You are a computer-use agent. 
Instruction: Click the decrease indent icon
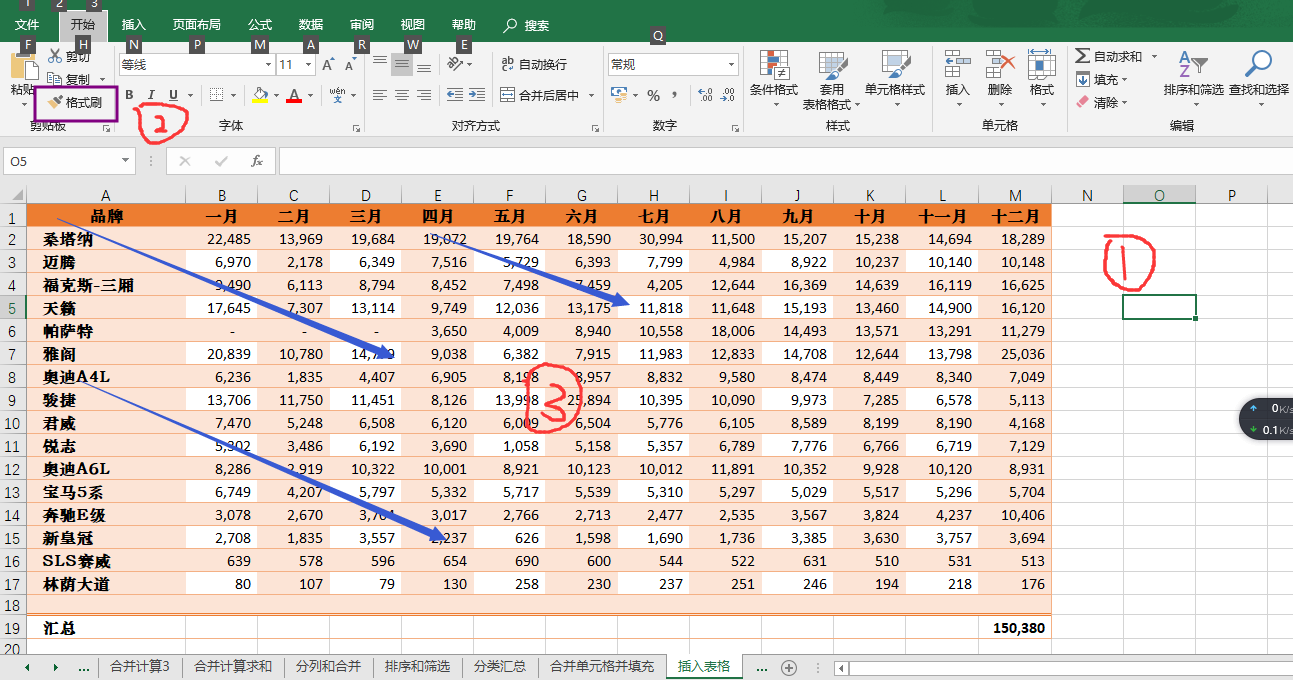tap(454, 95)
